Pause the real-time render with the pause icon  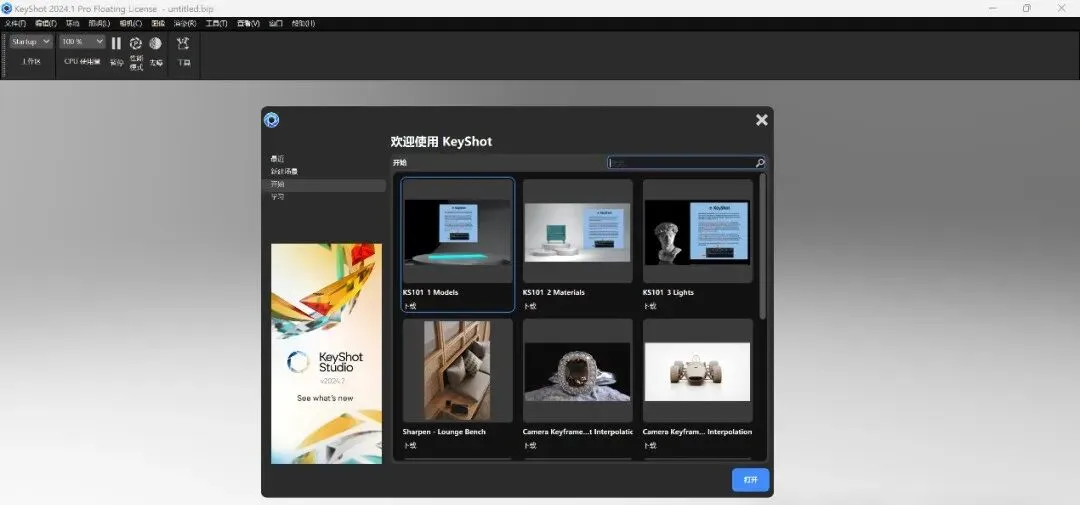pos(116,43)
